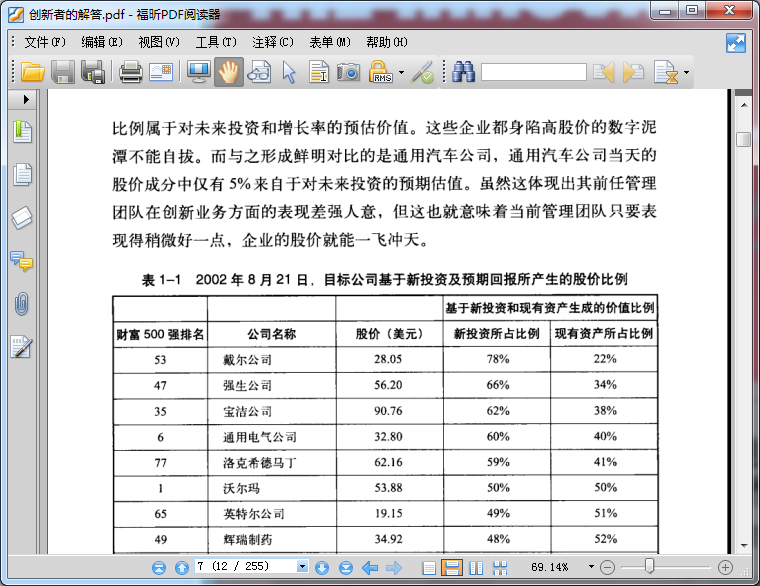Viewport: 760px width, 586px height.
Task: Switch to continuous facing layout
Action: tap(500, 568)
